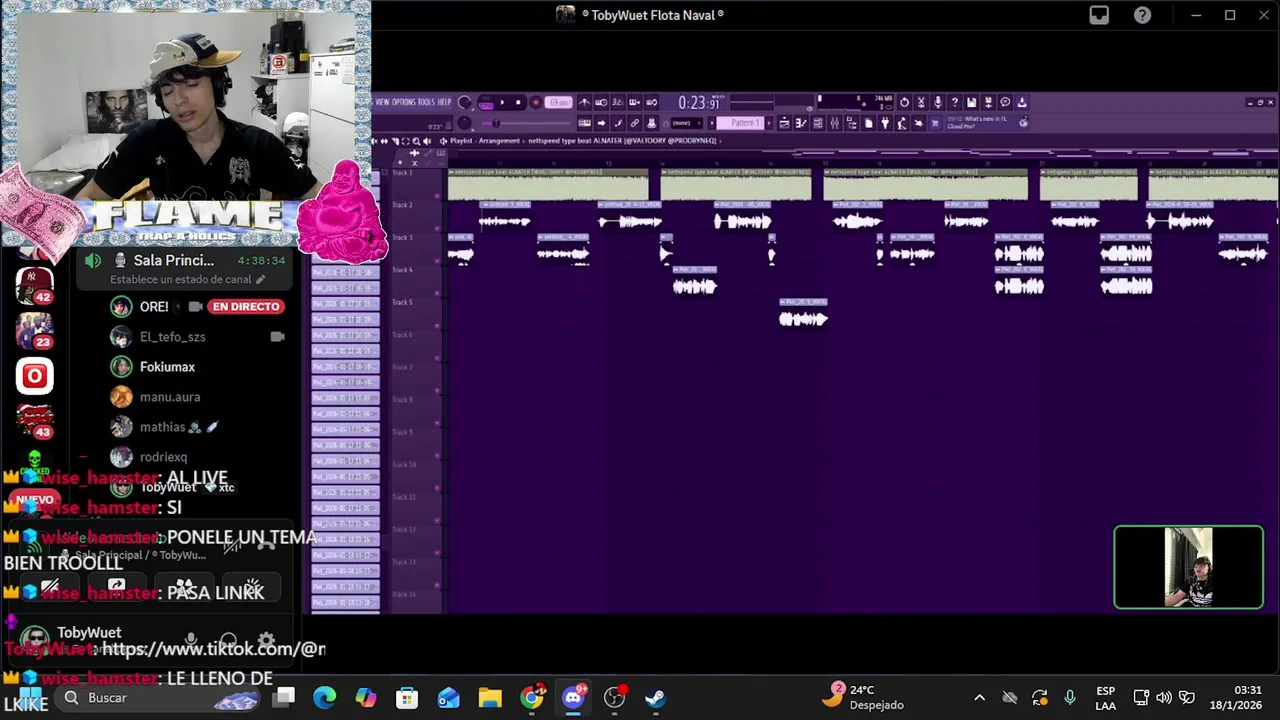Toggle overdub blend recording
The height and width of the screenshot is (720, 1280).
tap(634, 102)
